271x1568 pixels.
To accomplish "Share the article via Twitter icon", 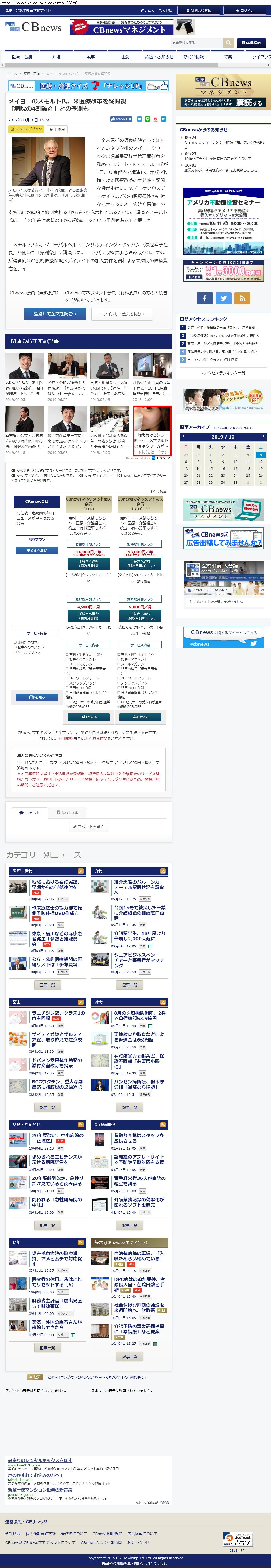I will click(140, 119).
